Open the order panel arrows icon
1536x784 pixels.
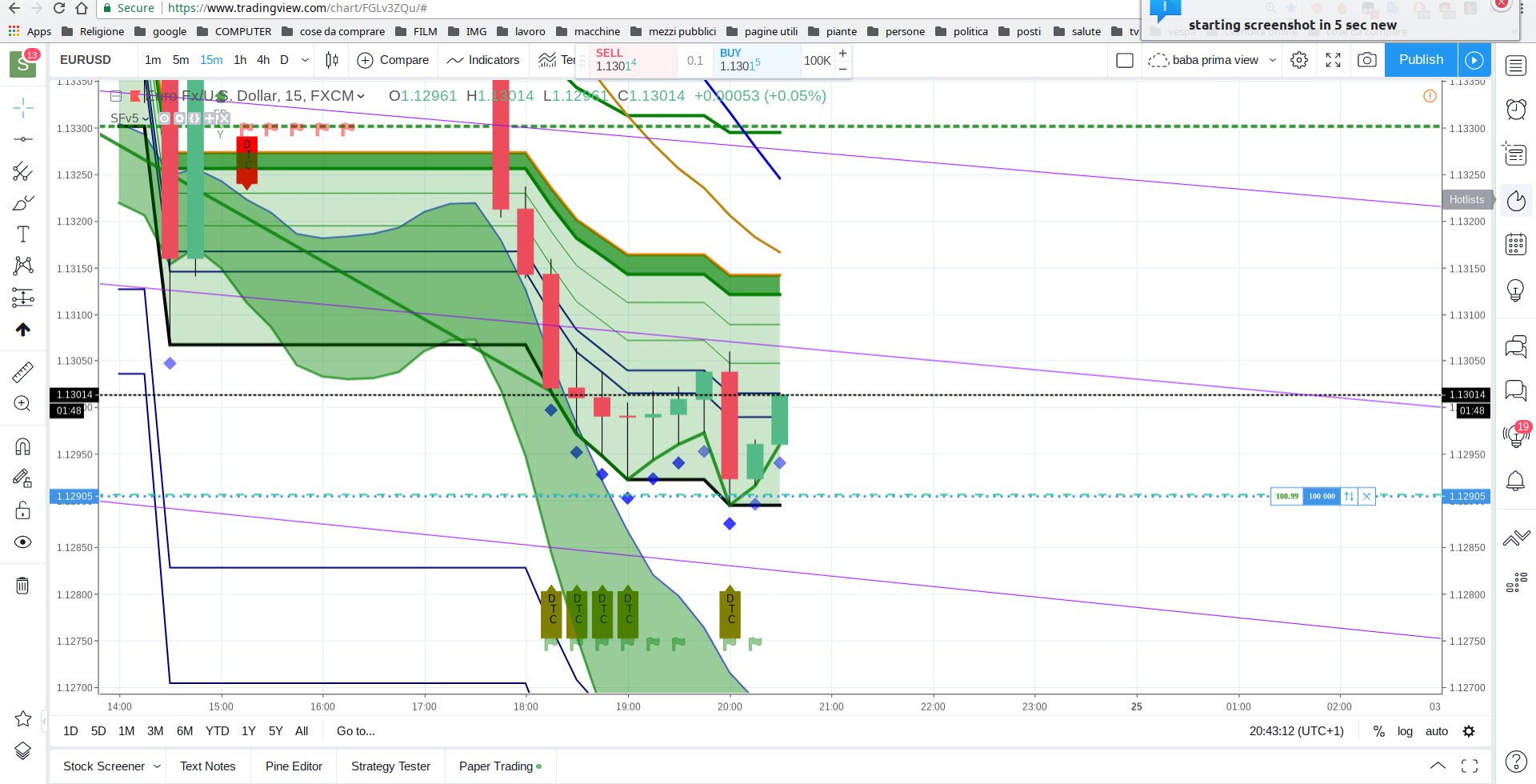[1516, 538]
